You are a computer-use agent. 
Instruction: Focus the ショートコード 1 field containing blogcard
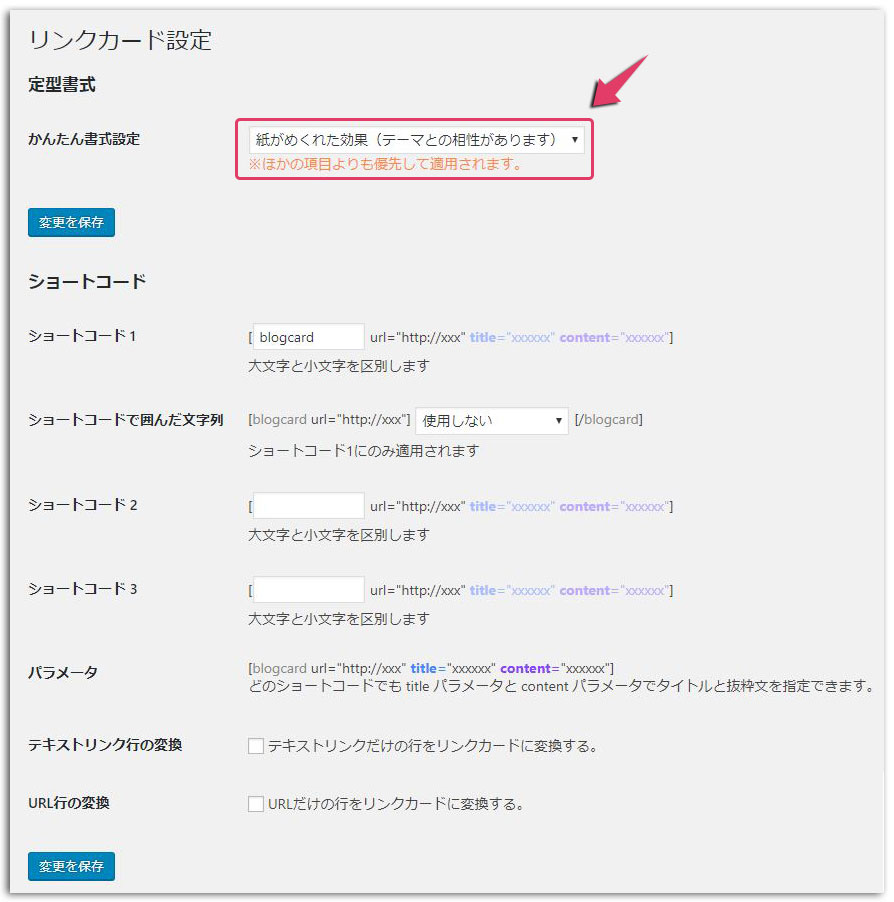coord(308,337)
